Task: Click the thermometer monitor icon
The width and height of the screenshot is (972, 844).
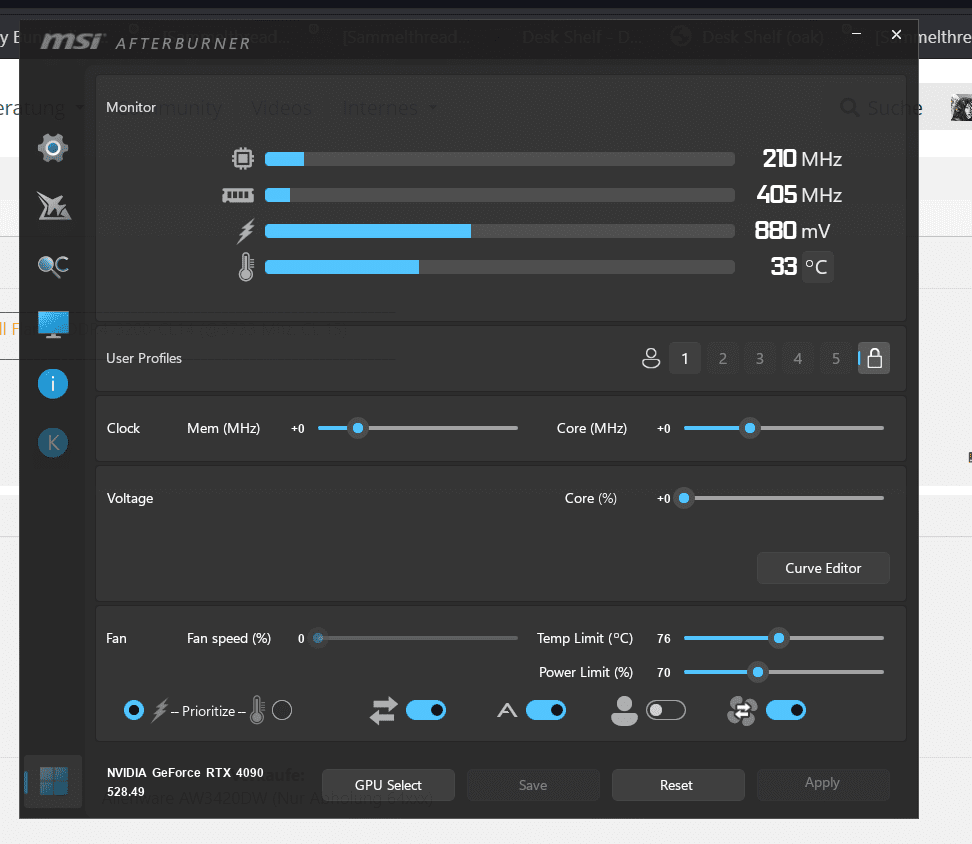Action: (246, 267)
